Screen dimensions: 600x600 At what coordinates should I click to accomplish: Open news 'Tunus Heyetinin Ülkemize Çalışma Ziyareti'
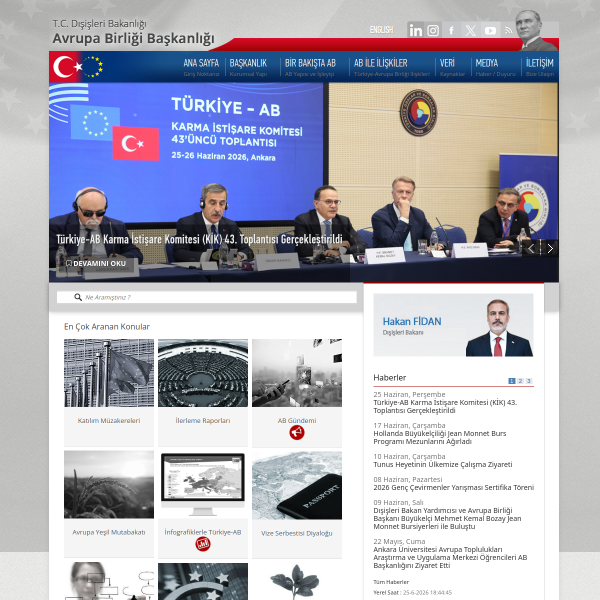(443, 465)
